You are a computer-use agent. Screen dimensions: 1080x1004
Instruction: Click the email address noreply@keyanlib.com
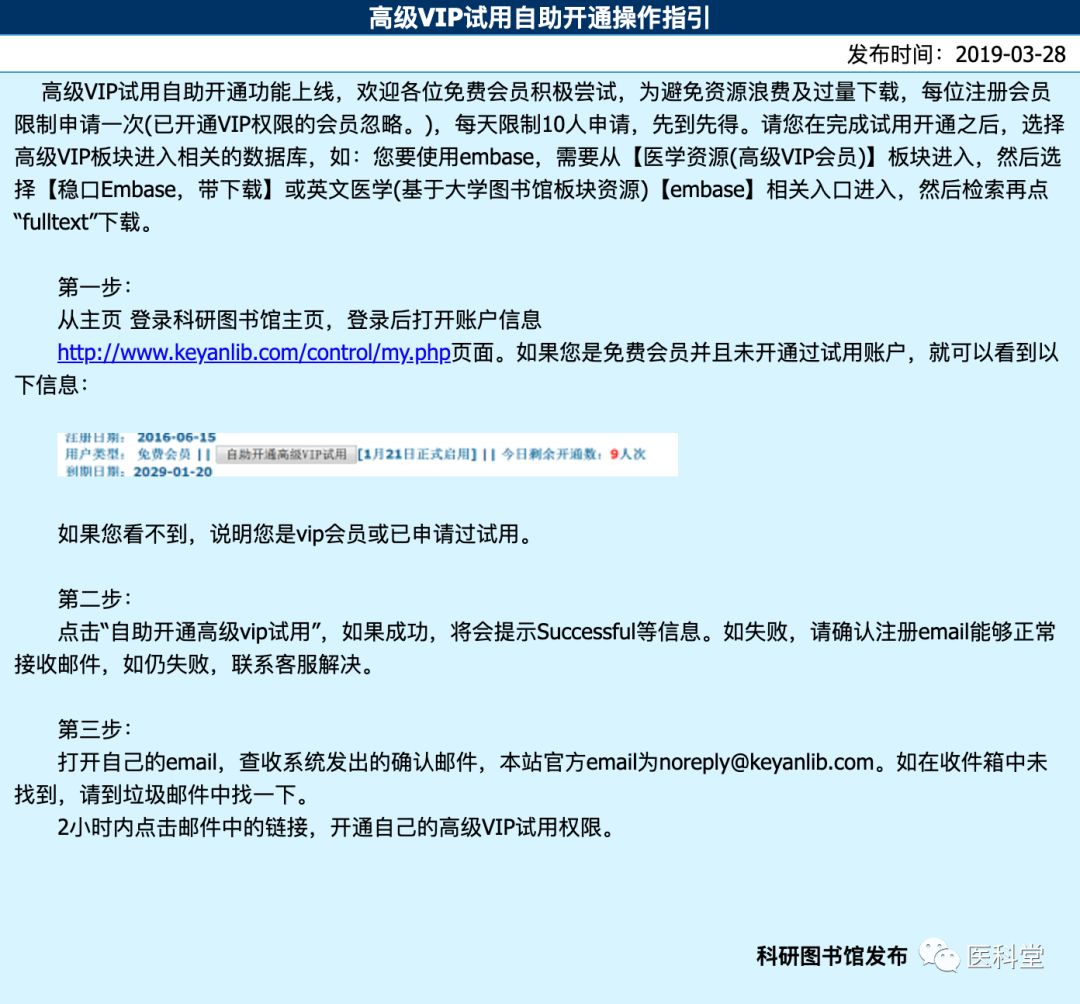(765, 762)
